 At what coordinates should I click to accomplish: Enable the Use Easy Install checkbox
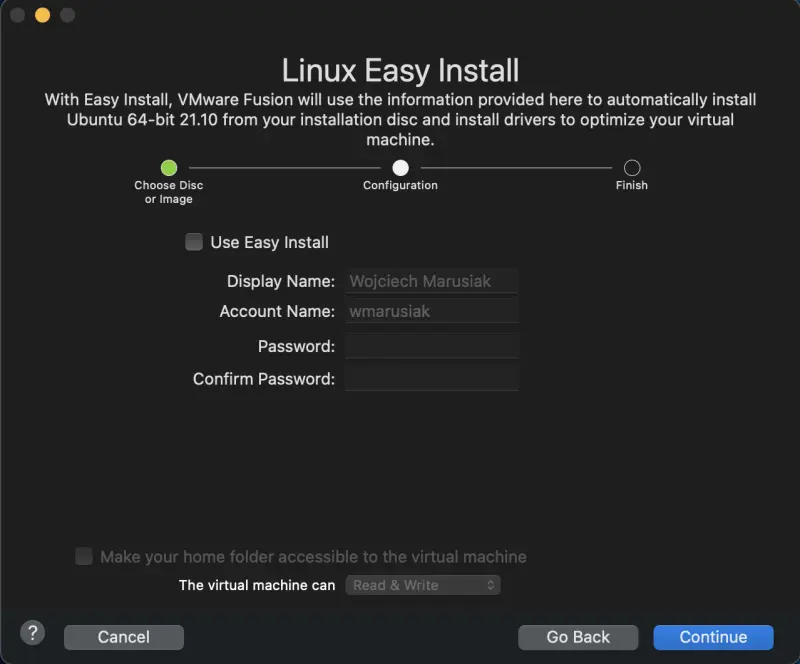click(x=195, y=242)
